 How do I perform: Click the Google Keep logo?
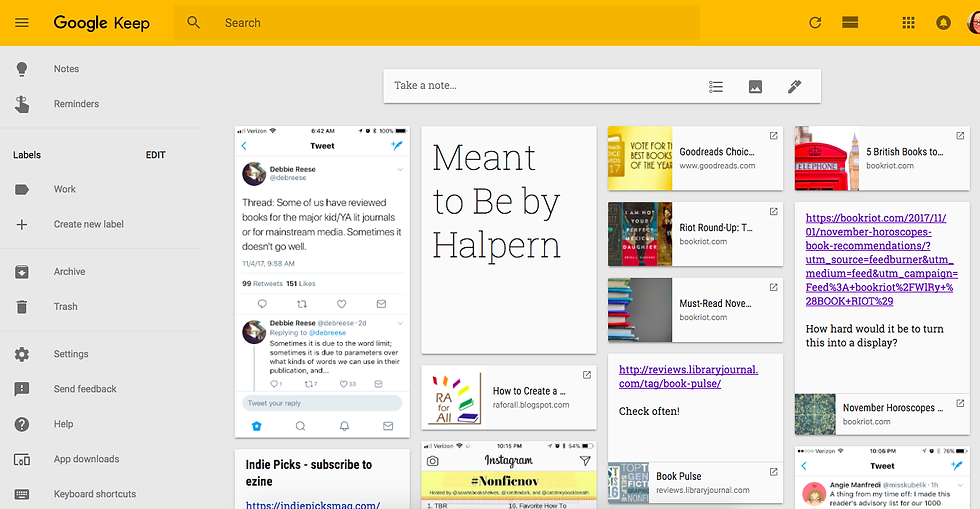102,23
